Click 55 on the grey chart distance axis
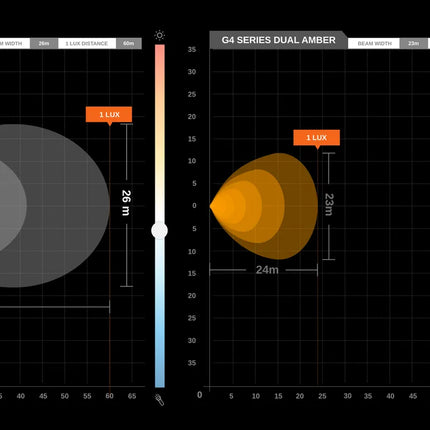Screen dimensions: 430x430 coord(87,396)
